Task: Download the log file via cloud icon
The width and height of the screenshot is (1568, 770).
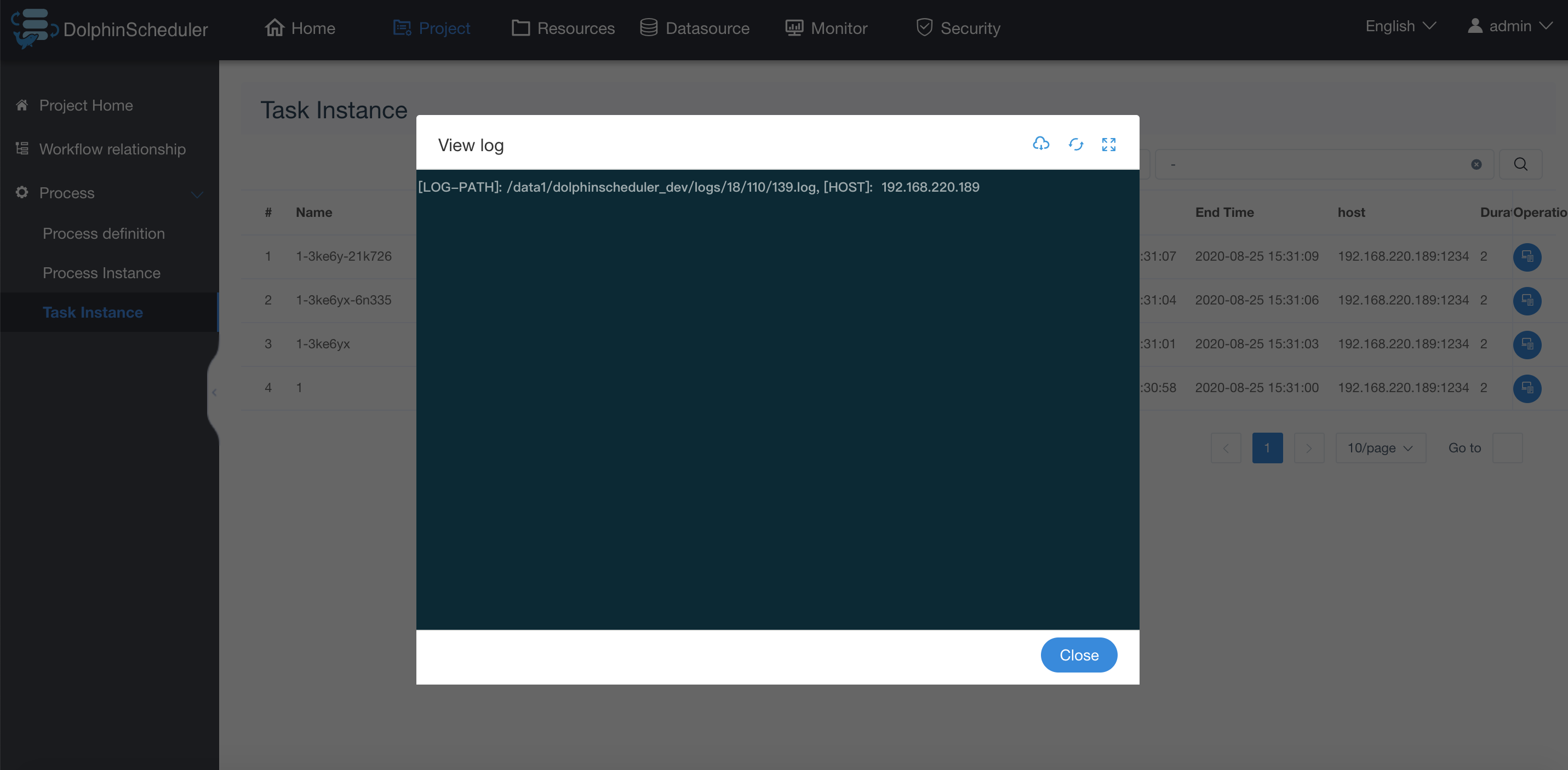Action: coord(1041,144)
